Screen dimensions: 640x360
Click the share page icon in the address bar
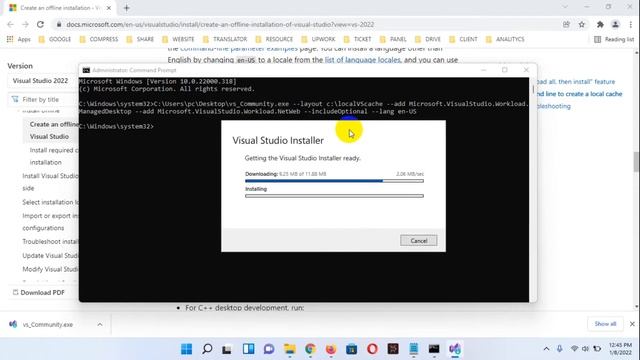tap(566, 24)
